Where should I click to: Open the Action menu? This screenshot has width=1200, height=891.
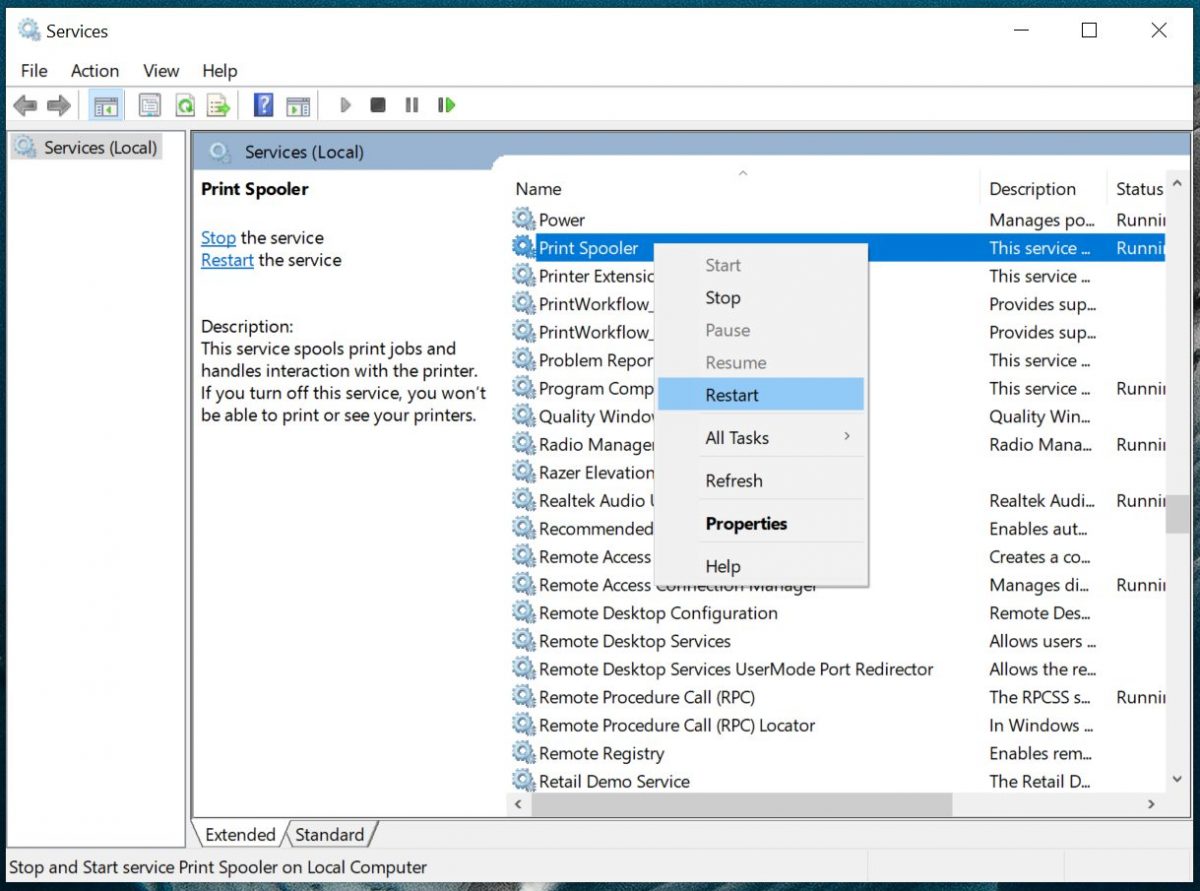tap(95, 71)
